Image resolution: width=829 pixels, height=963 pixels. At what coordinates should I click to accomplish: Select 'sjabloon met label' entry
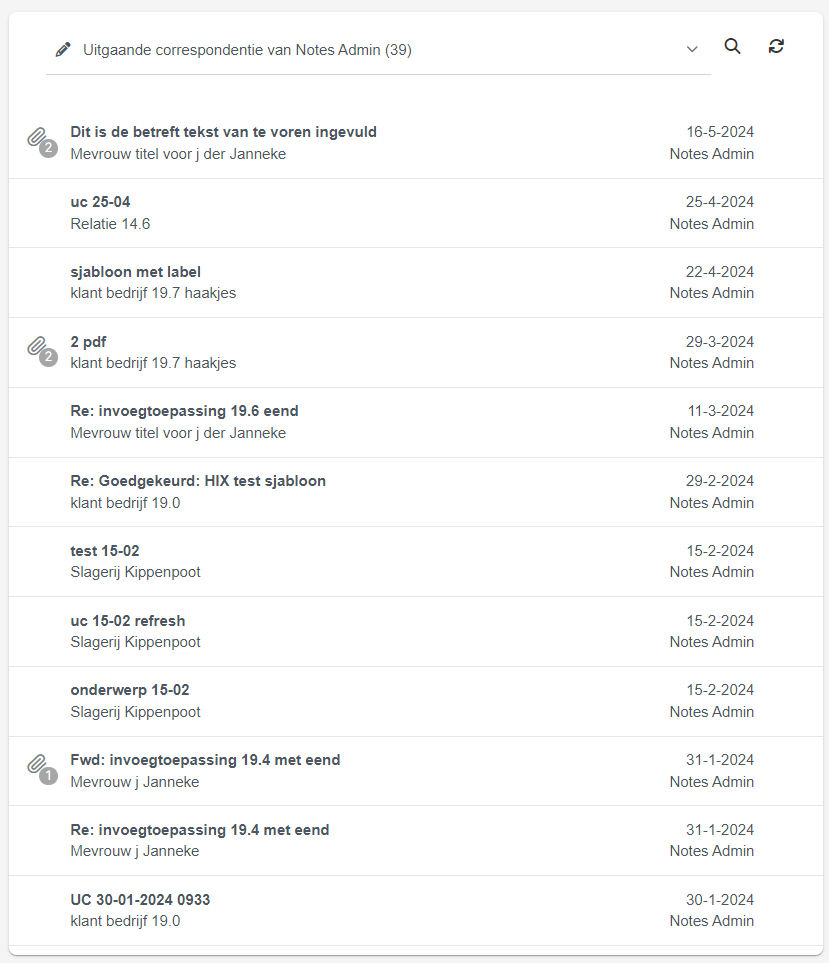click(x=416, y=283)
